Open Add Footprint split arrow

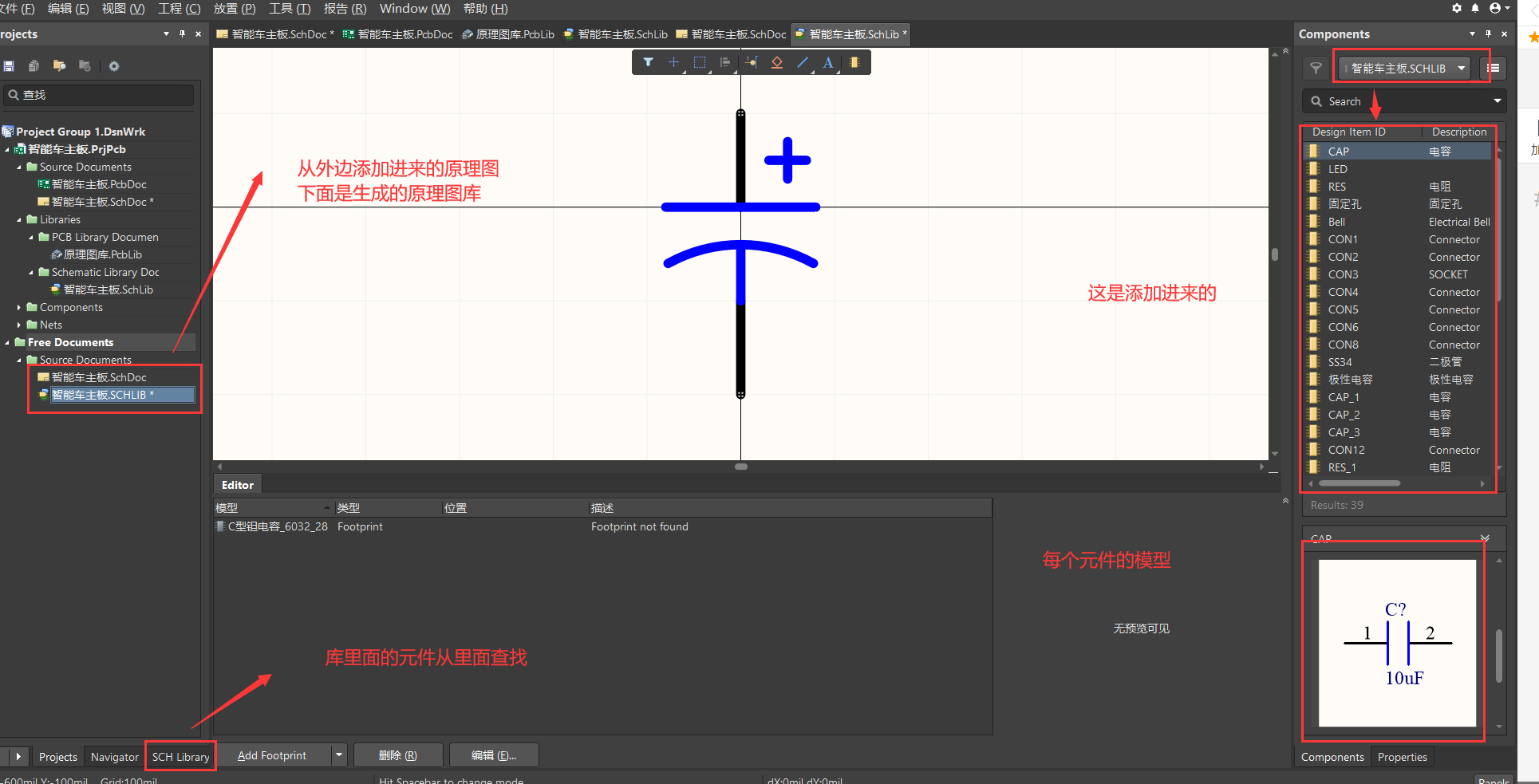coord(339,755)
